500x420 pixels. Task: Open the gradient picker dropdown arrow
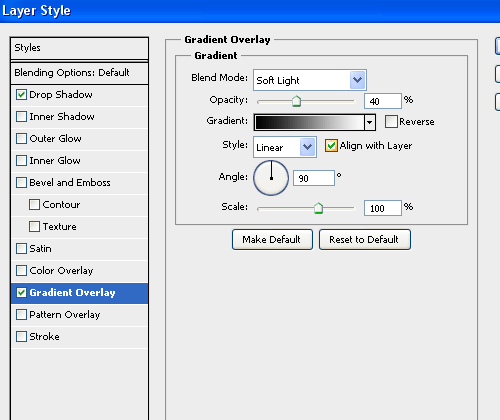pos(369,122)
